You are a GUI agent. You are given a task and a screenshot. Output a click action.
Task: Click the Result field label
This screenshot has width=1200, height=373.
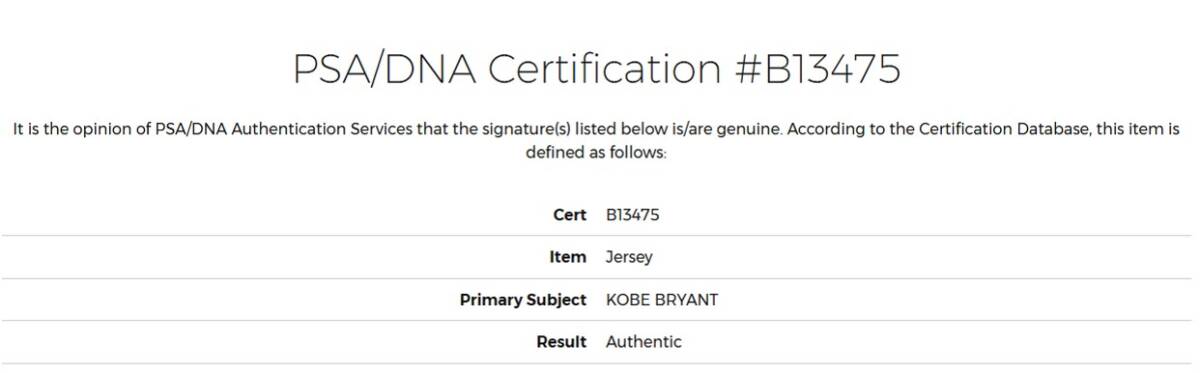[x=561, y=342]
